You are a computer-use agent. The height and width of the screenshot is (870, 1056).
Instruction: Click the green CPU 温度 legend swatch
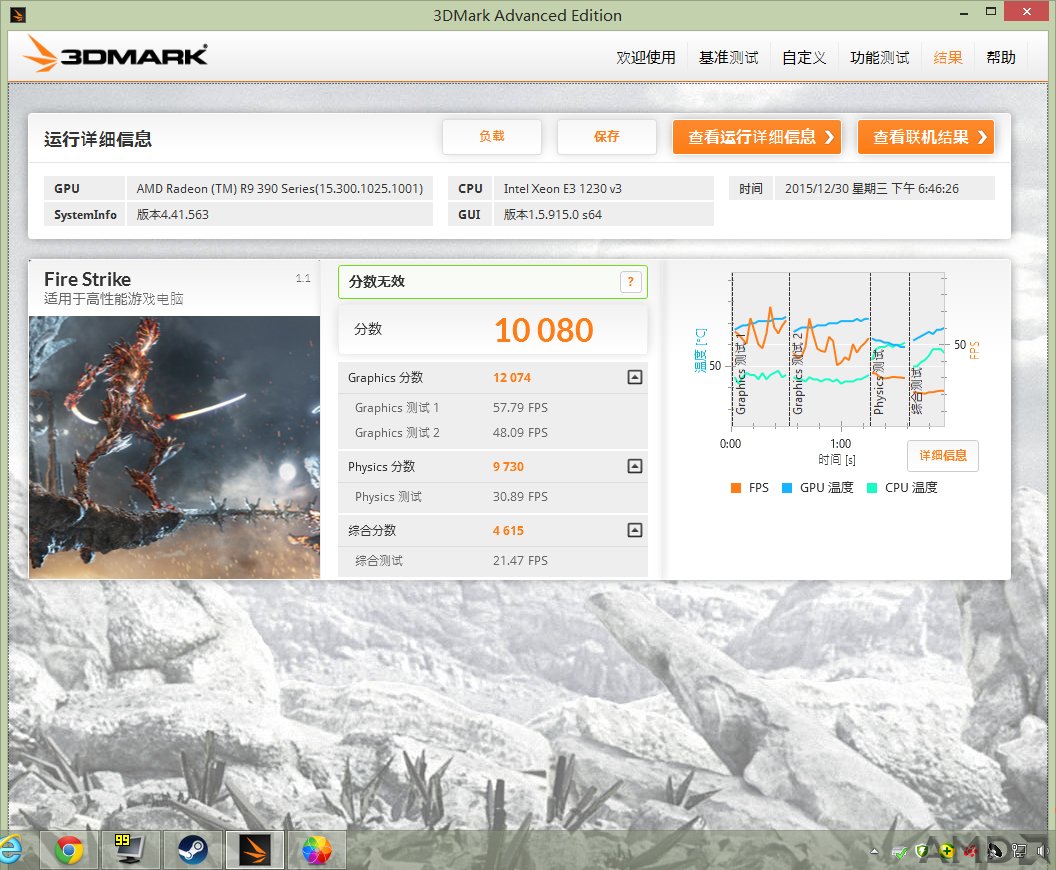point(872,488)
